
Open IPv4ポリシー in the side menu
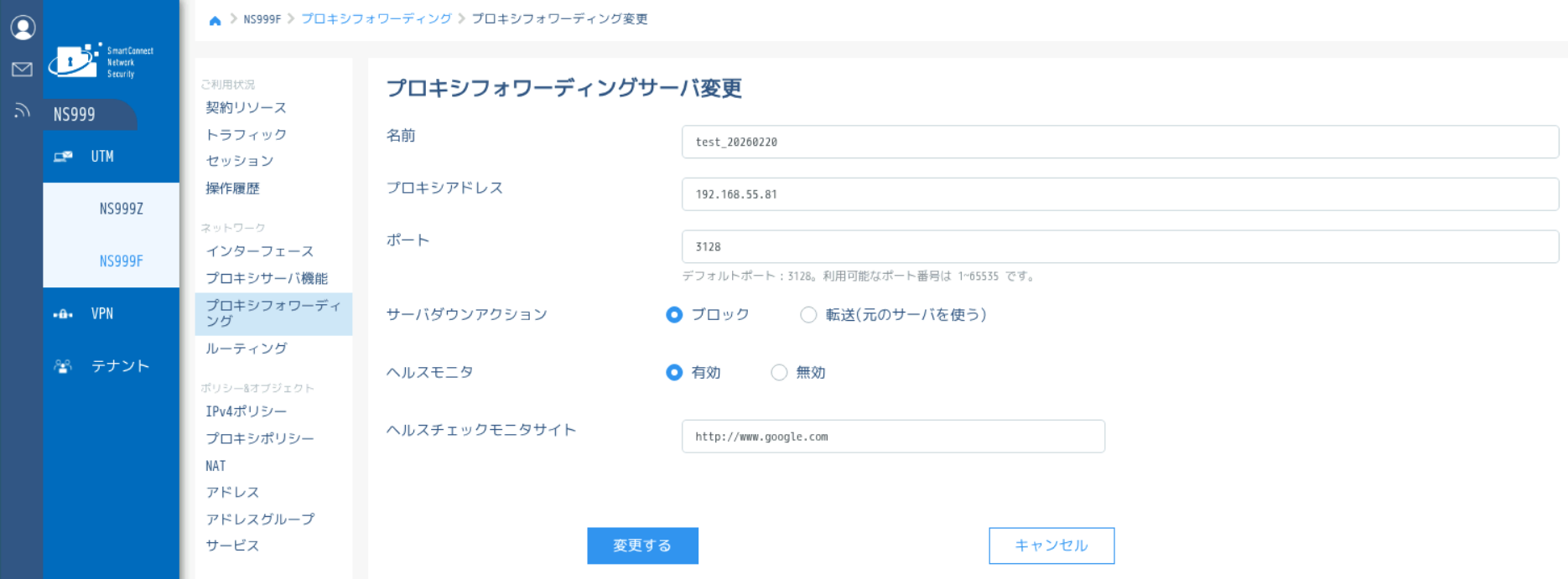tap(247, 411)
